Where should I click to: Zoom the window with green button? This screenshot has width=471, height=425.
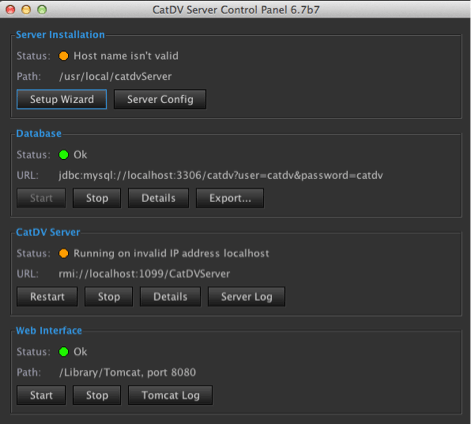coord(42,9)
